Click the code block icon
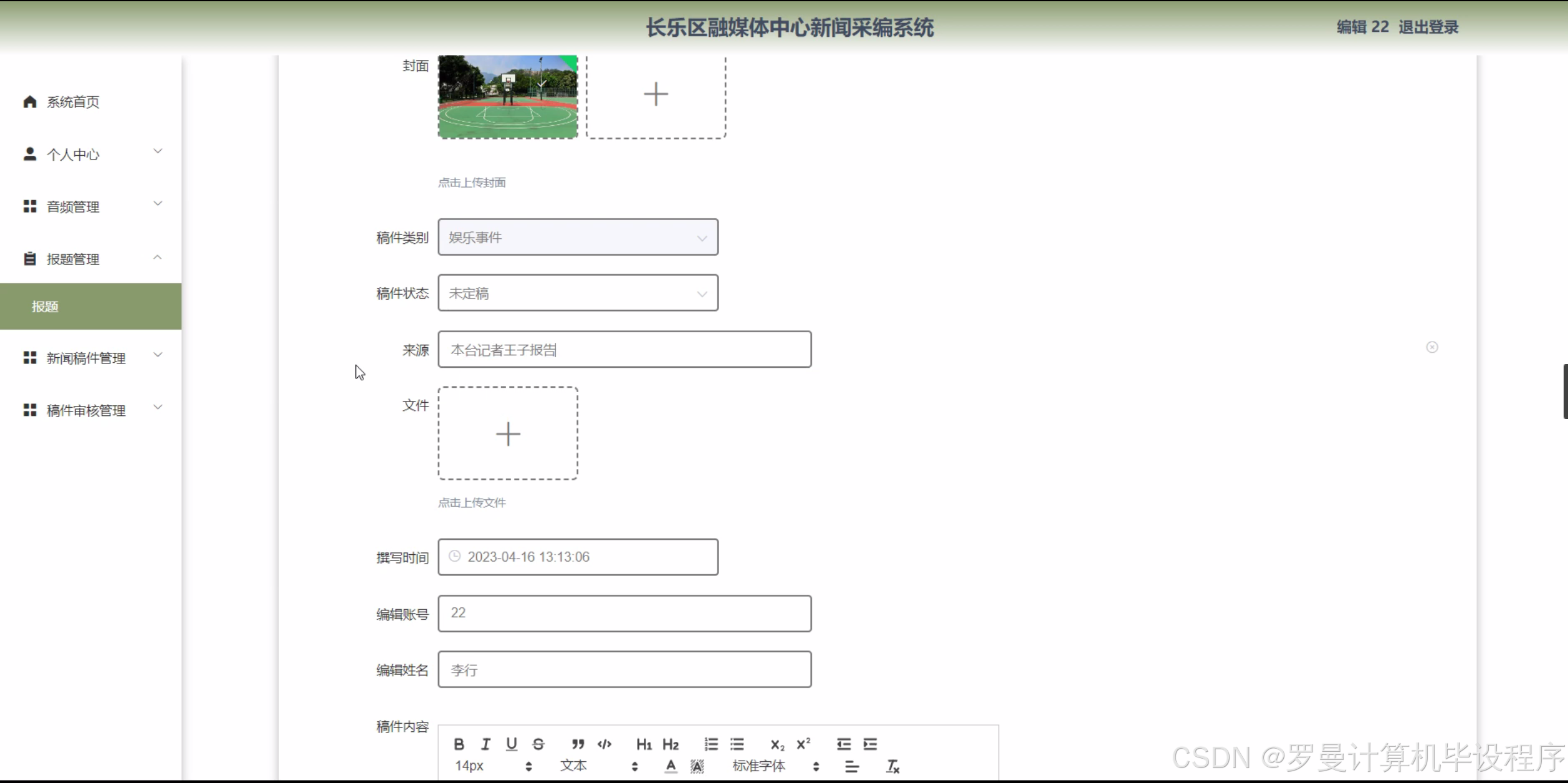The width and height of the screenshot is (1568, 783). click(604, 744)
